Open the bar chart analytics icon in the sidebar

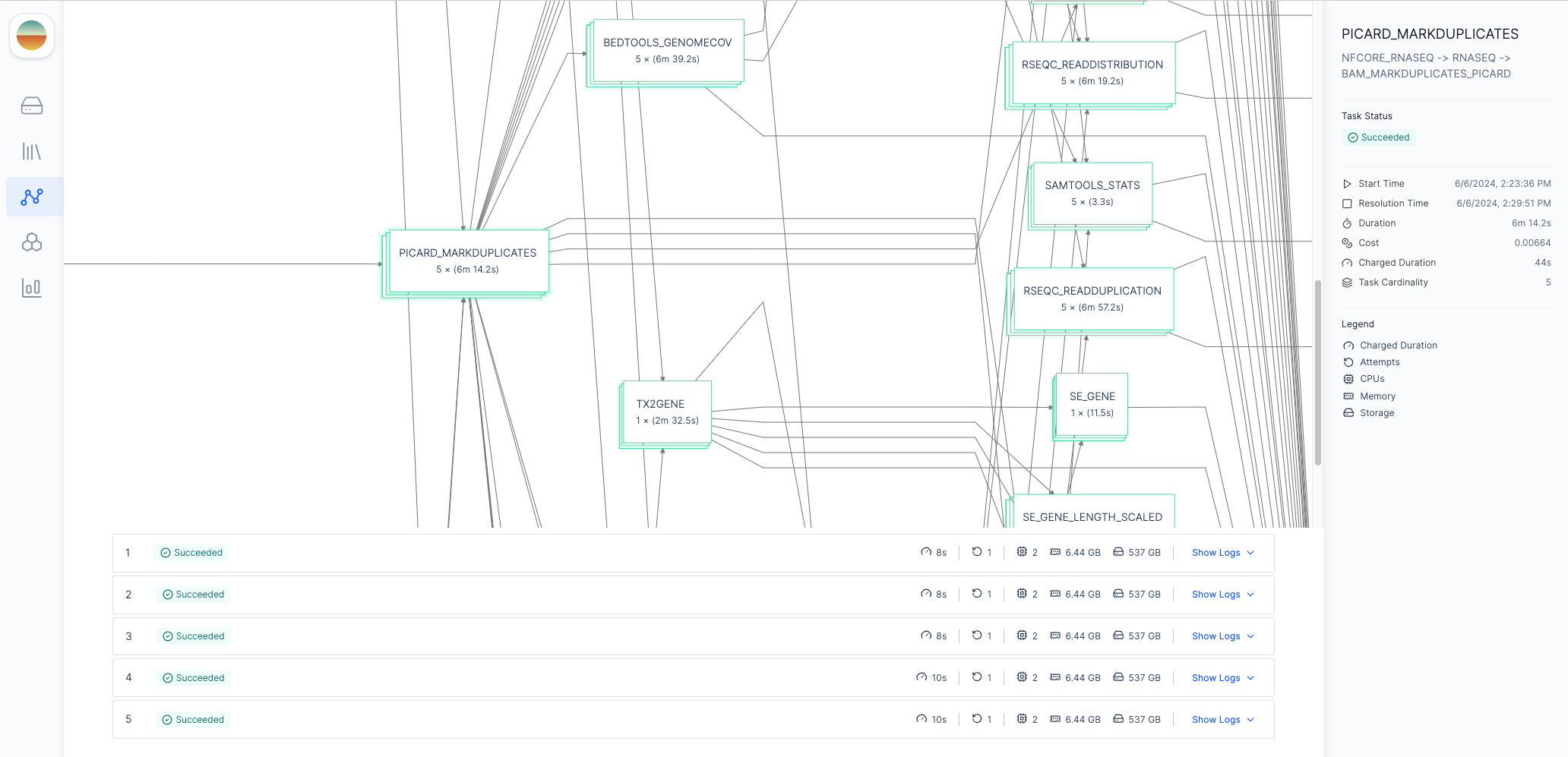point(32,288)
